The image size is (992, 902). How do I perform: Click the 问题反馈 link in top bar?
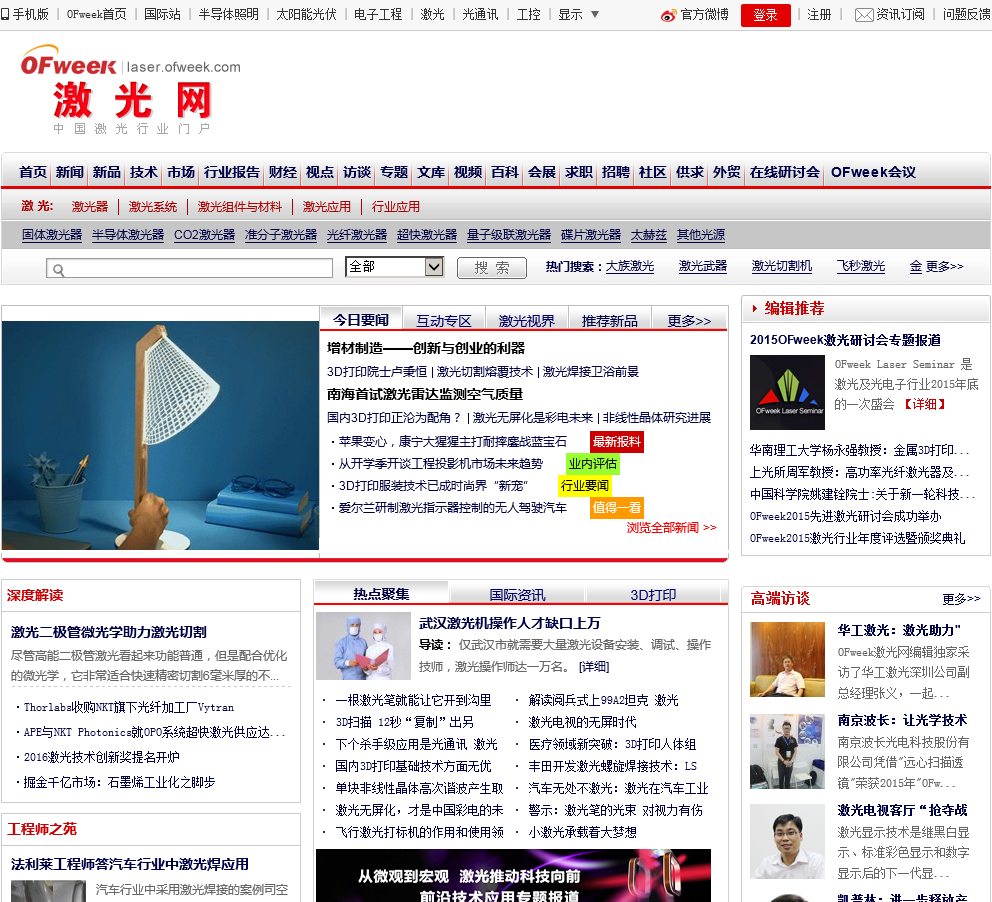coord(966,15)
